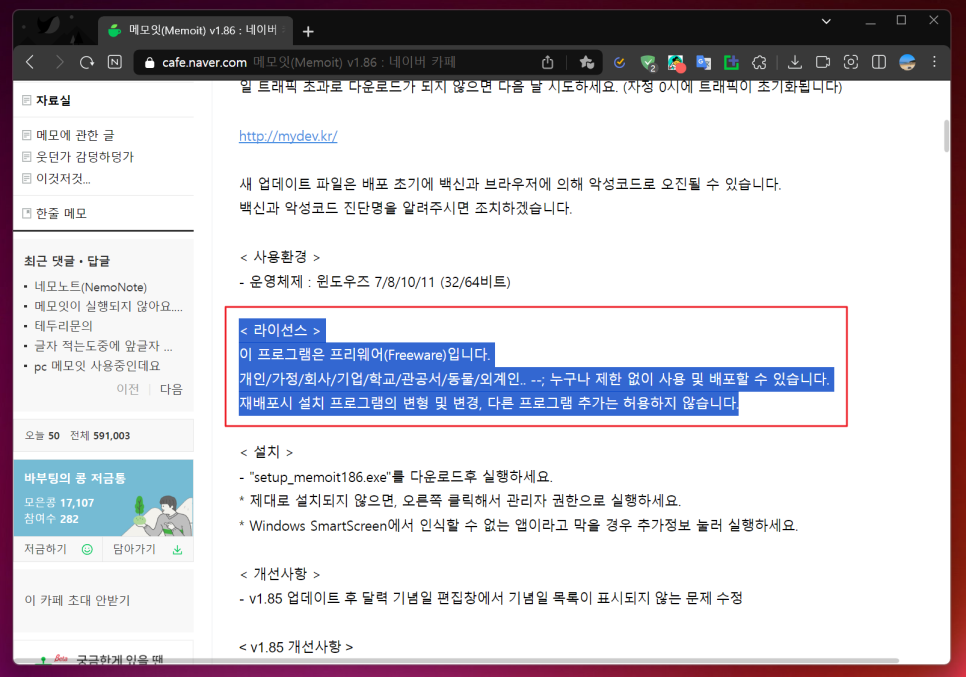Open the extensions puzzle-piece menu

click(x=759, y=62)
